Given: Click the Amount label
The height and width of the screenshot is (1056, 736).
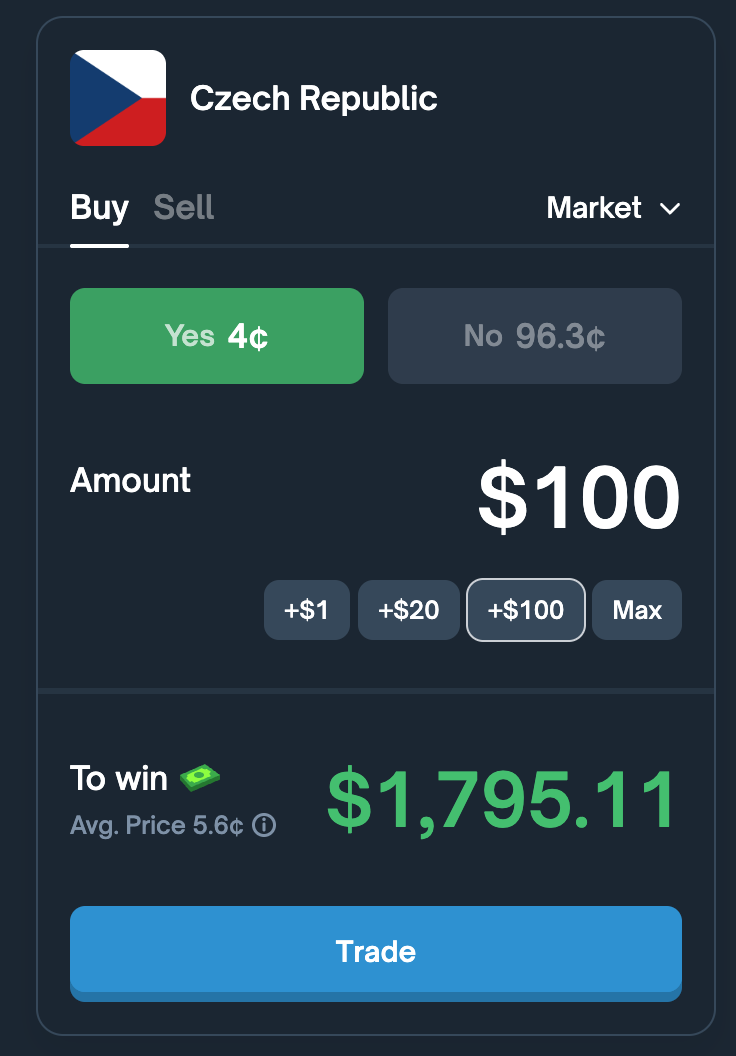Looking at the screenshot, I should point(131,480).
